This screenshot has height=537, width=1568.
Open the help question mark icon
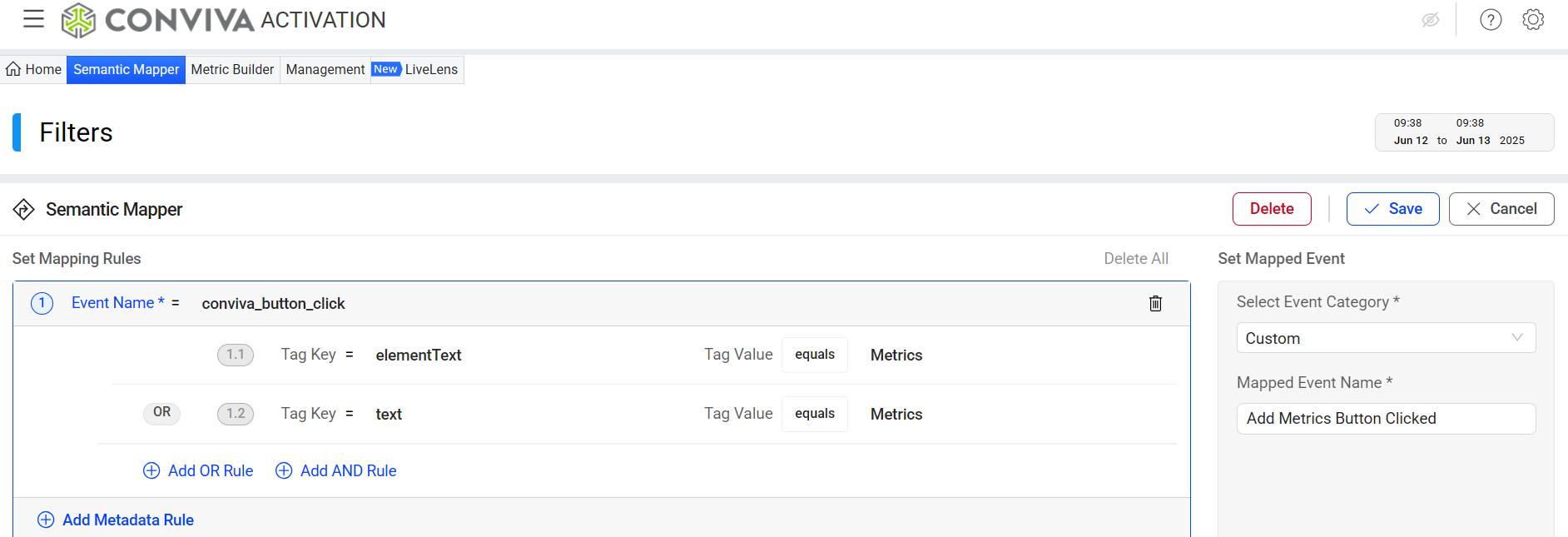pyautogui.click(x=1491, y=20)
